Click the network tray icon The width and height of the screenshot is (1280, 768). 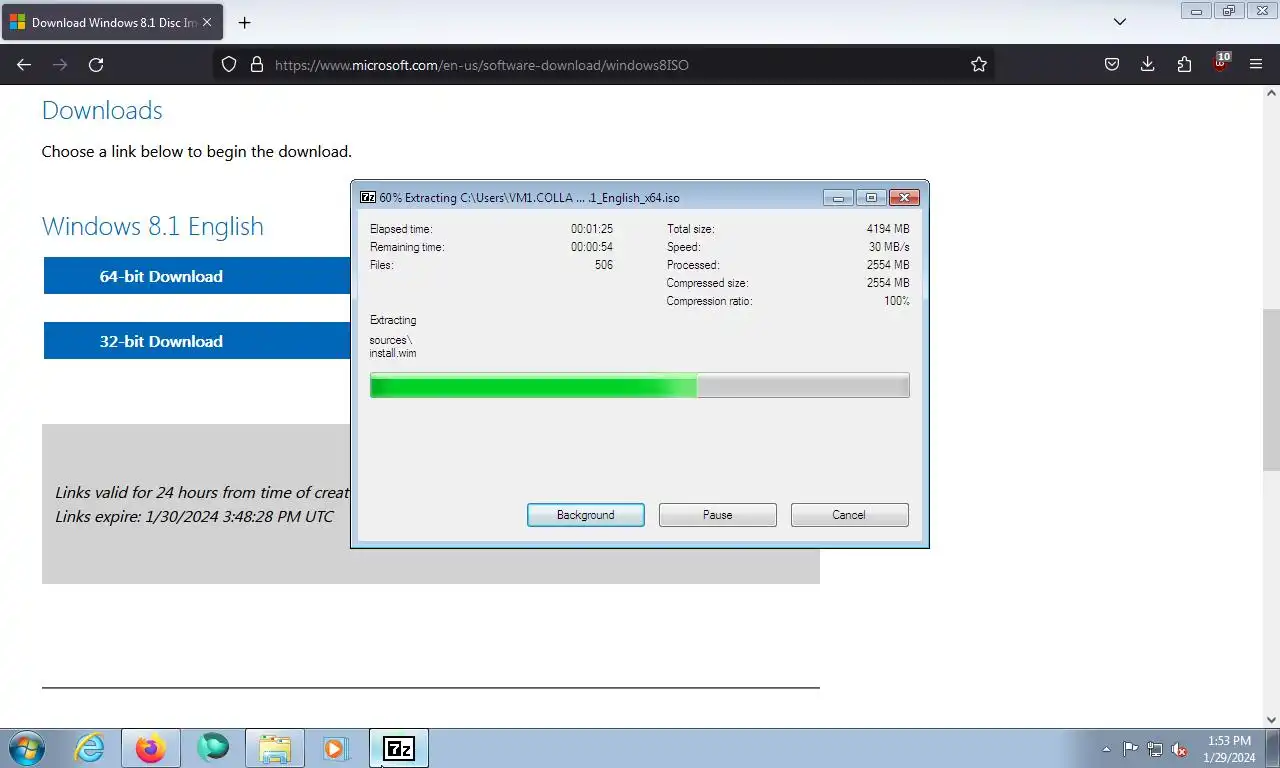1155,749
